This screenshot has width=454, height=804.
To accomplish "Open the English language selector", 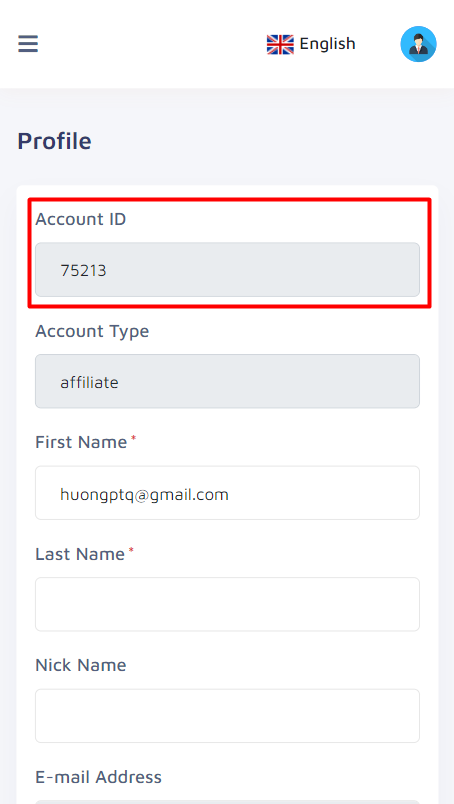I will 311,44.
